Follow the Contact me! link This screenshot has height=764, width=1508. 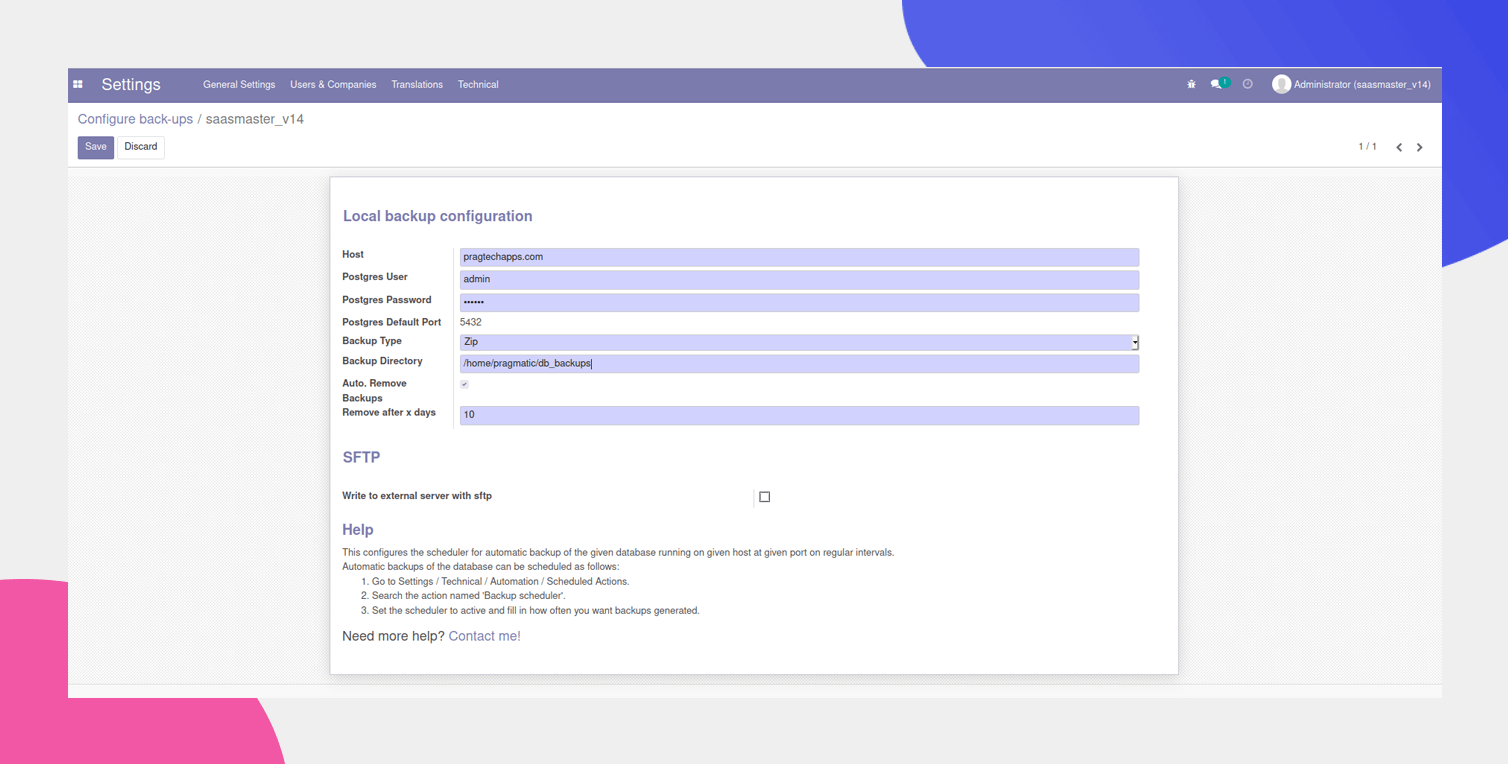[484, 636]
